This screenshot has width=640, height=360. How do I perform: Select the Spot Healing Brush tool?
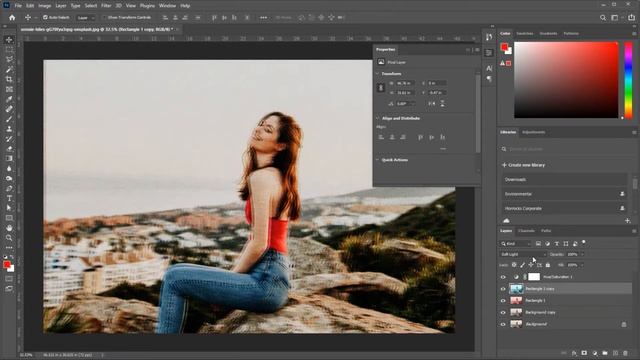pos(9,109)
